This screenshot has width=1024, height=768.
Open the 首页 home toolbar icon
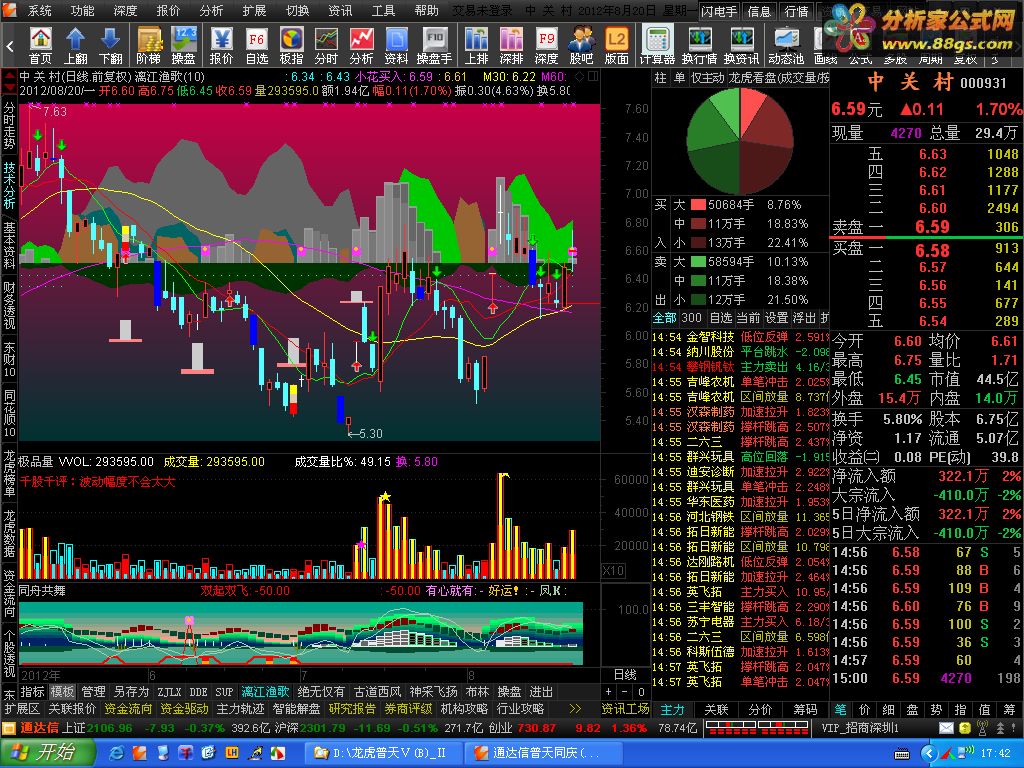click(40, 45)
